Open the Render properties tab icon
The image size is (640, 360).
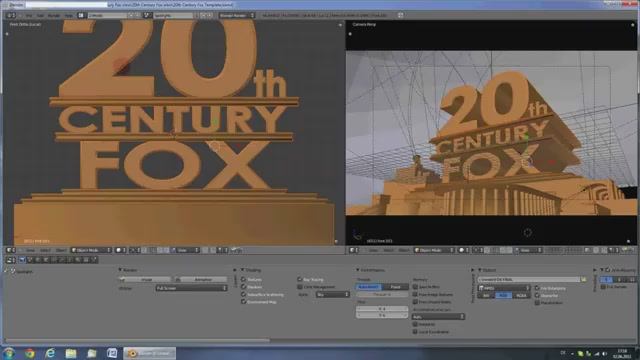pyautogui.click(x=22, y=260)
